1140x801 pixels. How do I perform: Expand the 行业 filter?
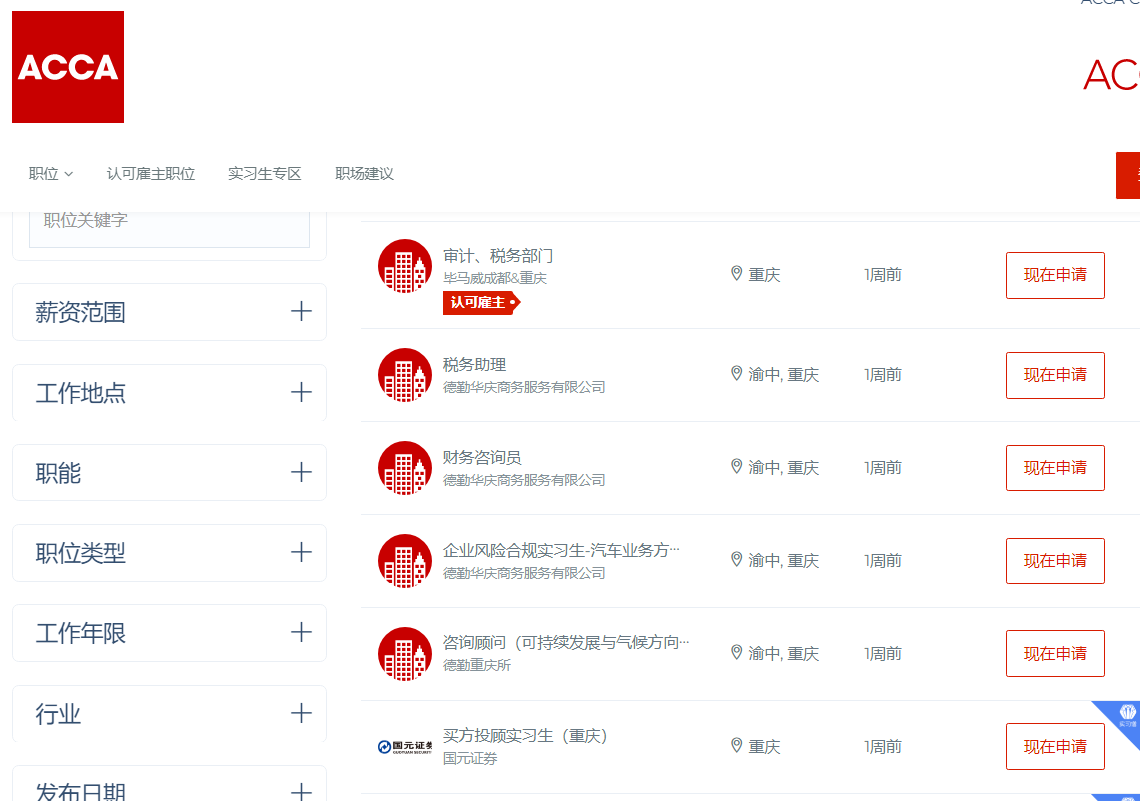[169, 713]
